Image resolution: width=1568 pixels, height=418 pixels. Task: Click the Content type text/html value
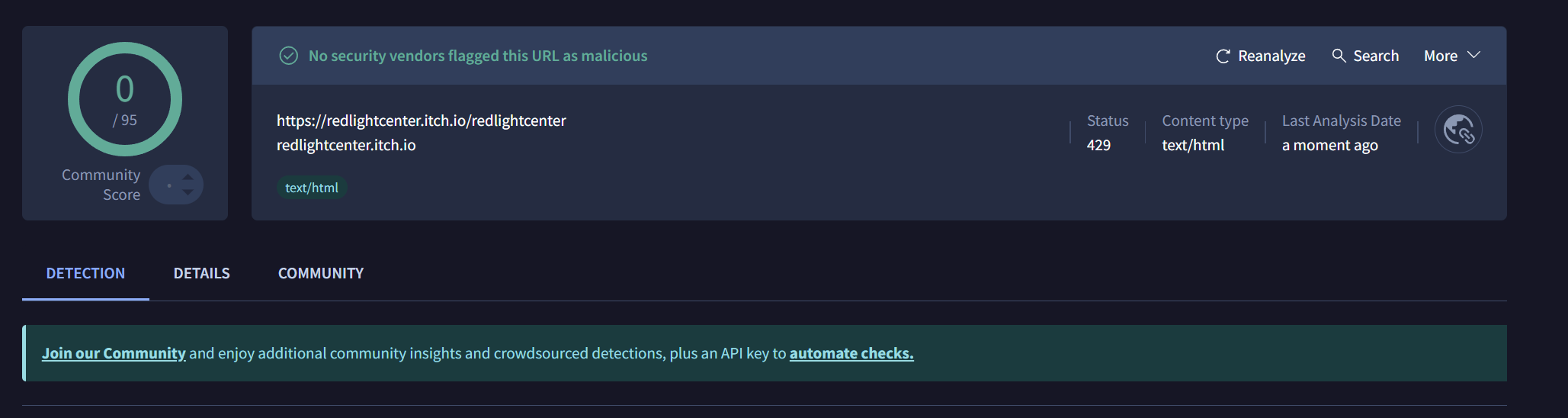pos(1193,145)
